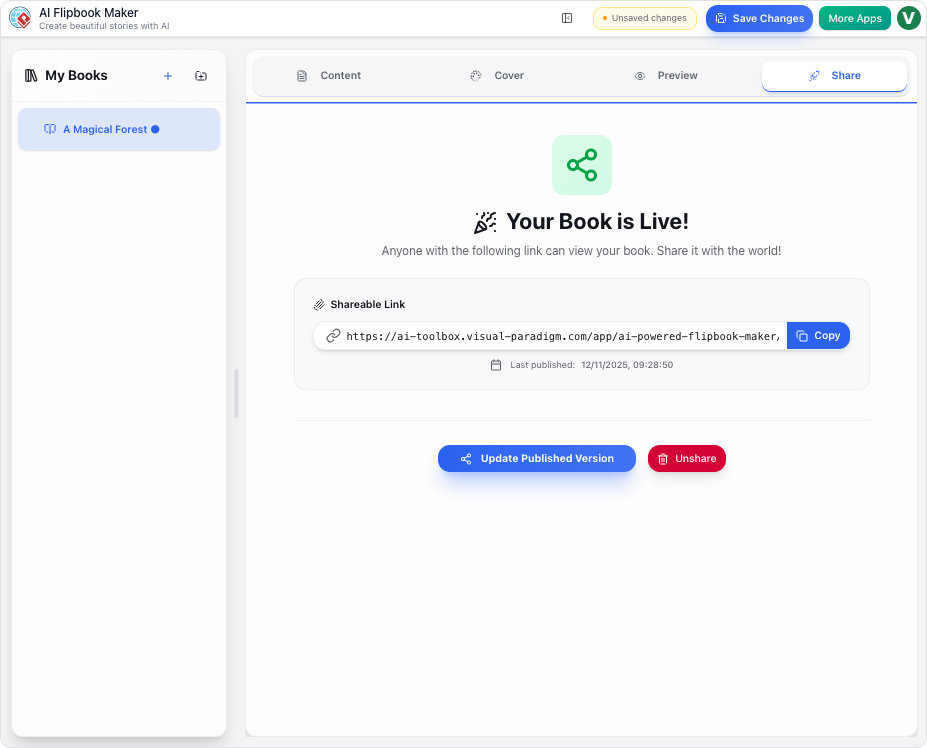
Task: Click the chain link icon in the URL field
Action: [x=331, y=336]
